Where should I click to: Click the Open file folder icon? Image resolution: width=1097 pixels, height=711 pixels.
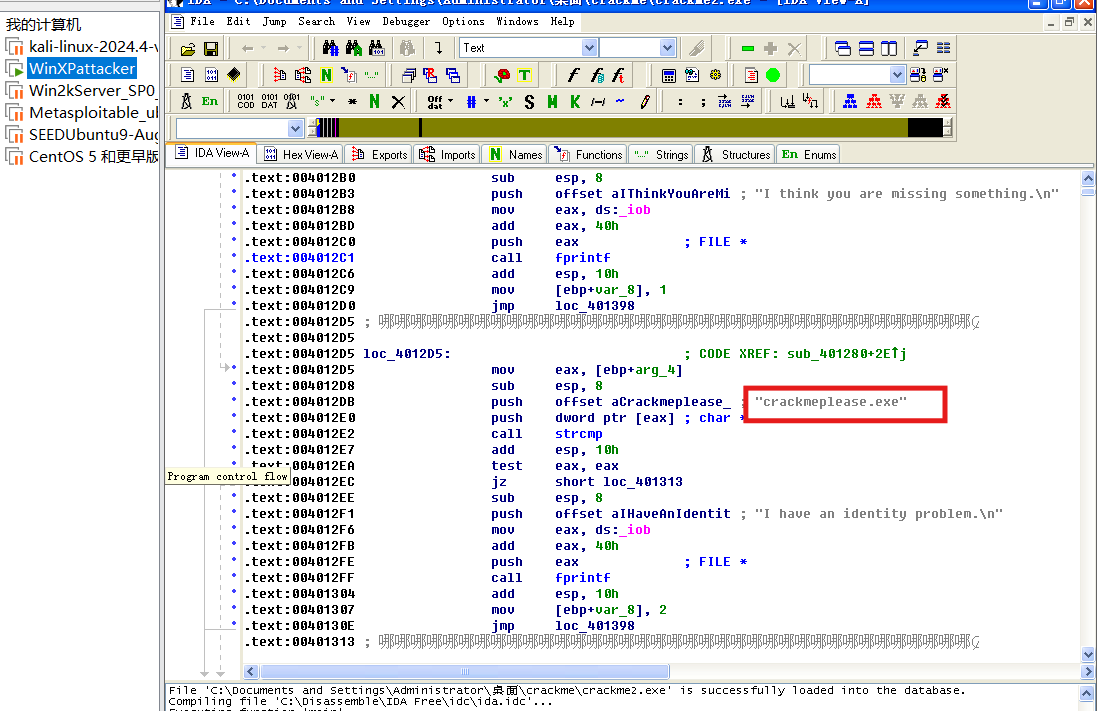187,49
